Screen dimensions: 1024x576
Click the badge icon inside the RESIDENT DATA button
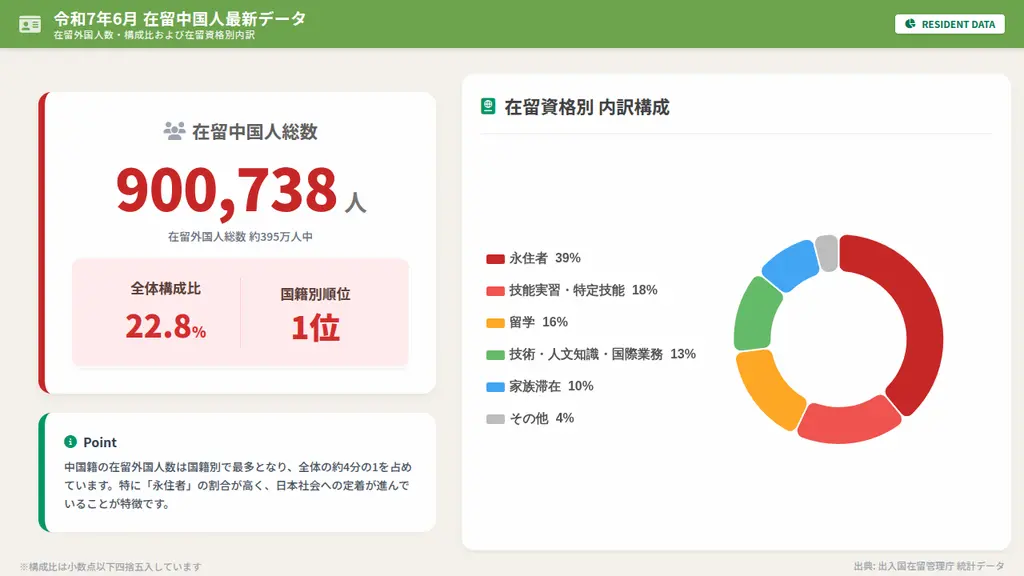(911, 23)
